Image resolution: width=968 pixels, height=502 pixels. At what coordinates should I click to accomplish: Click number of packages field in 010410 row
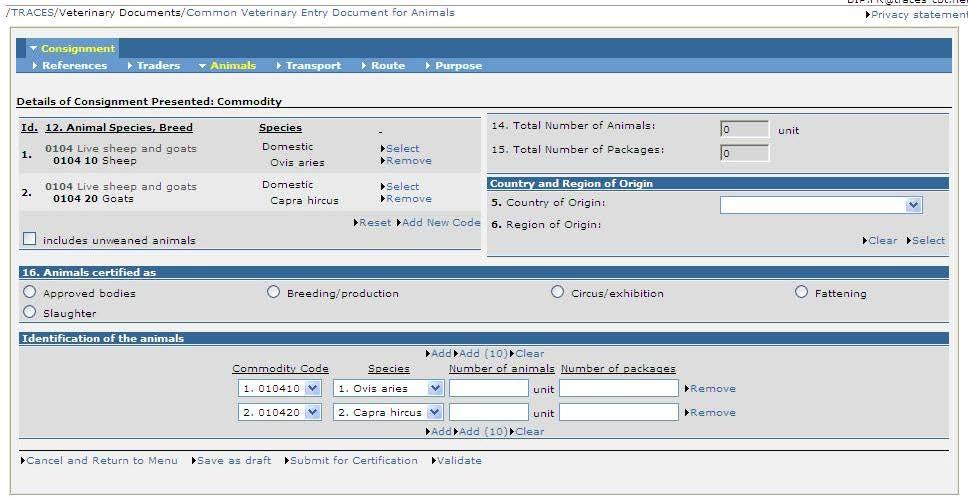click(619, 388)
